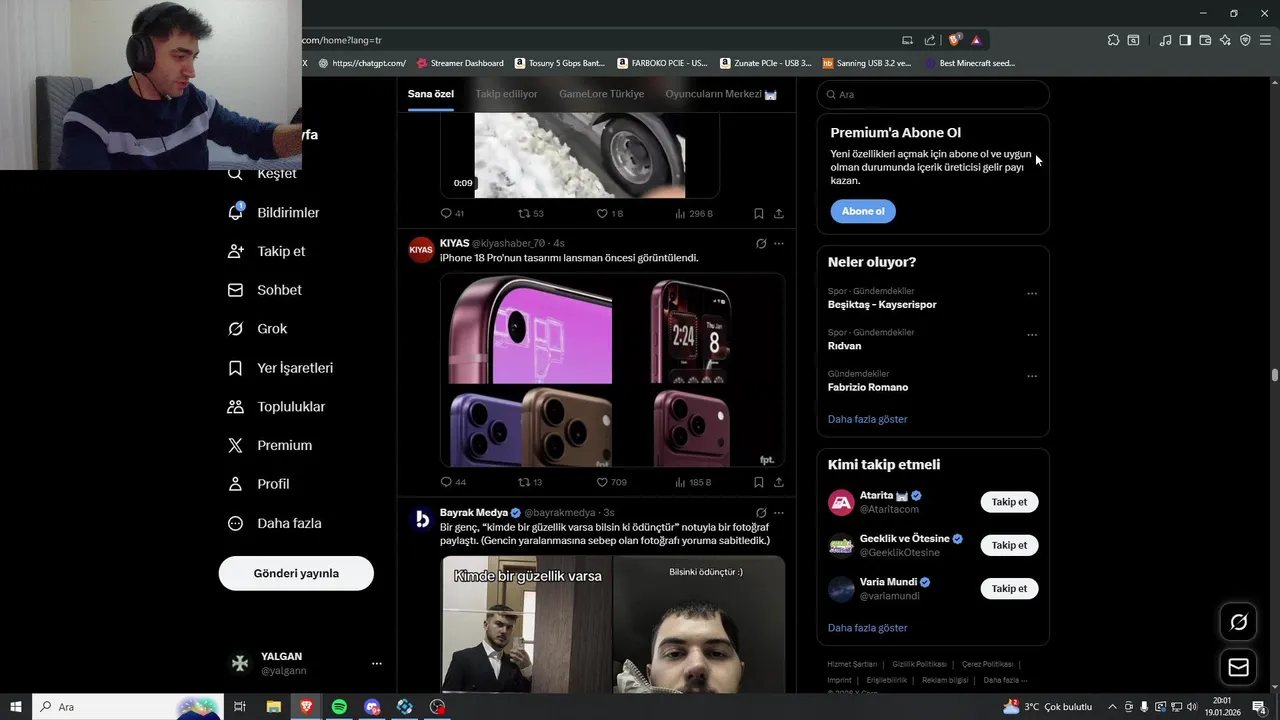
Task: Click the page vertical scrollbar thumb
Action: (x=1275, y=375)
